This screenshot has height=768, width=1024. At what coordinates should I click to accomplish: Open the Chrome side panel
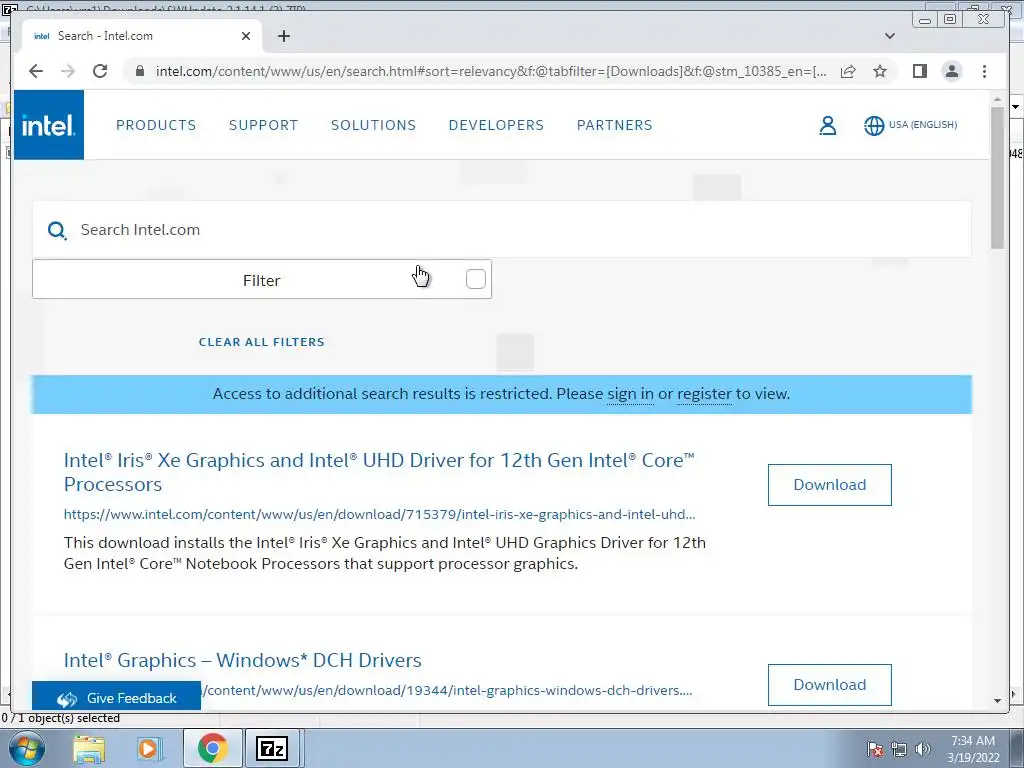tap(920, 71)
